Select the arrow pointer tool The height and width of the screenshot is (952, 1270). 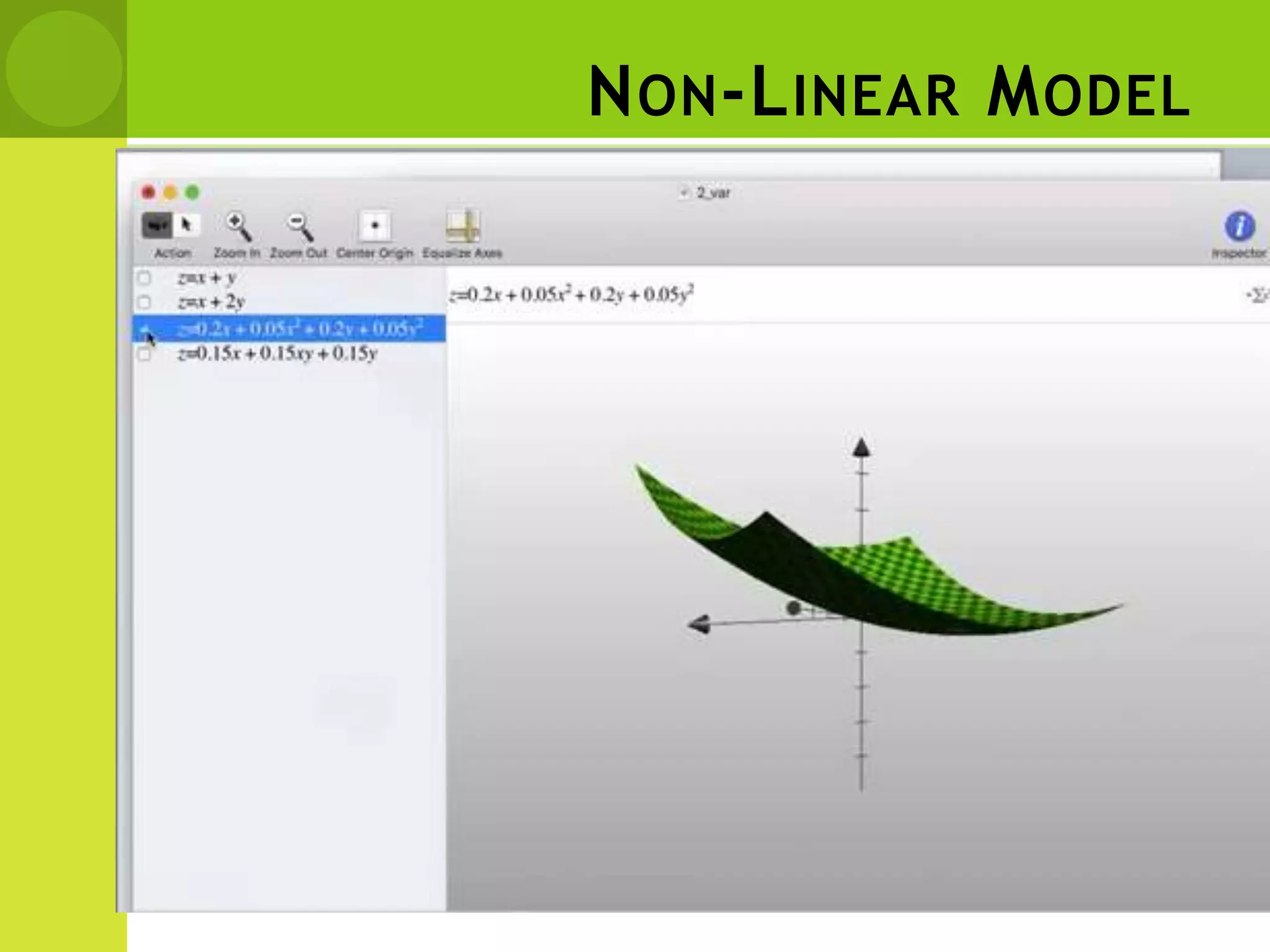pyautogui.click(x=187, y=226)
